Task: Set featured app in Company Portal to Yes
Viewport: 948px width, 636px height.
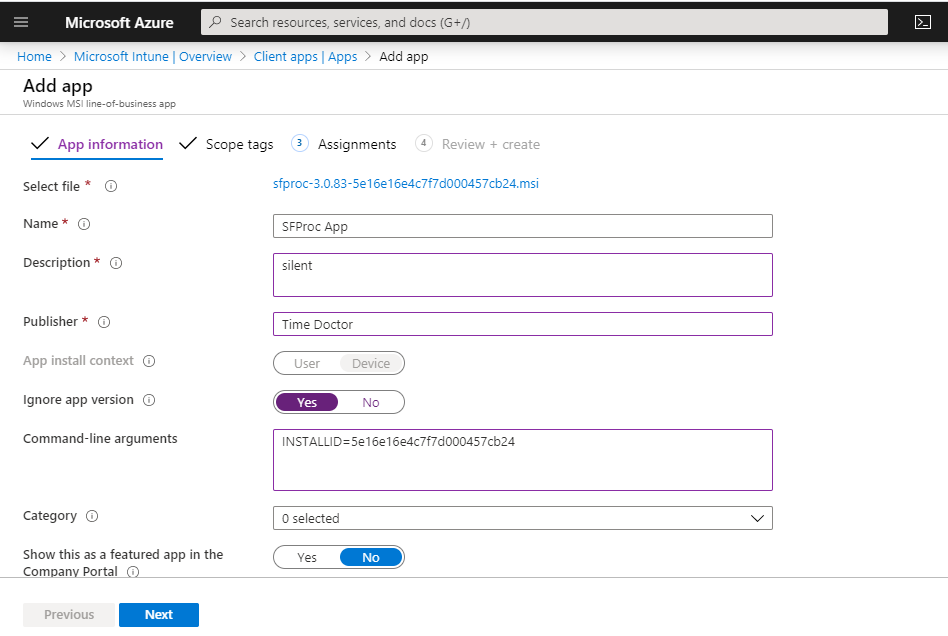Action: click(x=307, y=557)
